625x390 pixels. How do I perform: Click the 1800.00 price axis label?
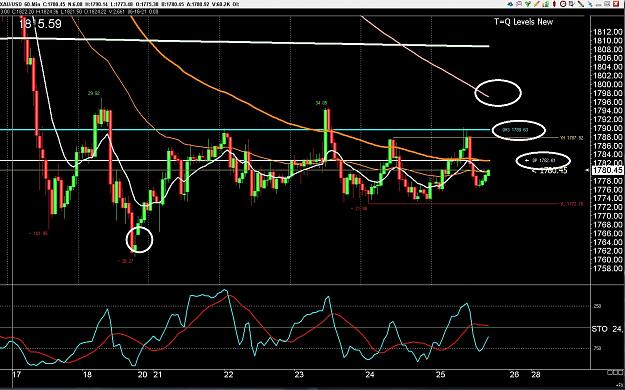608,85
